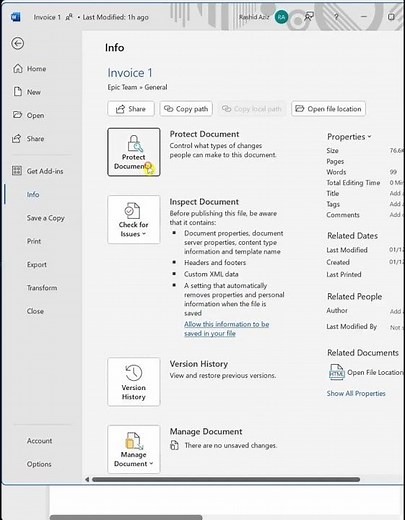Image resolution: width=405 pixels, height=520 pixels.
Task: Choose Share in the left sidebar
Action: coord(35,139)
